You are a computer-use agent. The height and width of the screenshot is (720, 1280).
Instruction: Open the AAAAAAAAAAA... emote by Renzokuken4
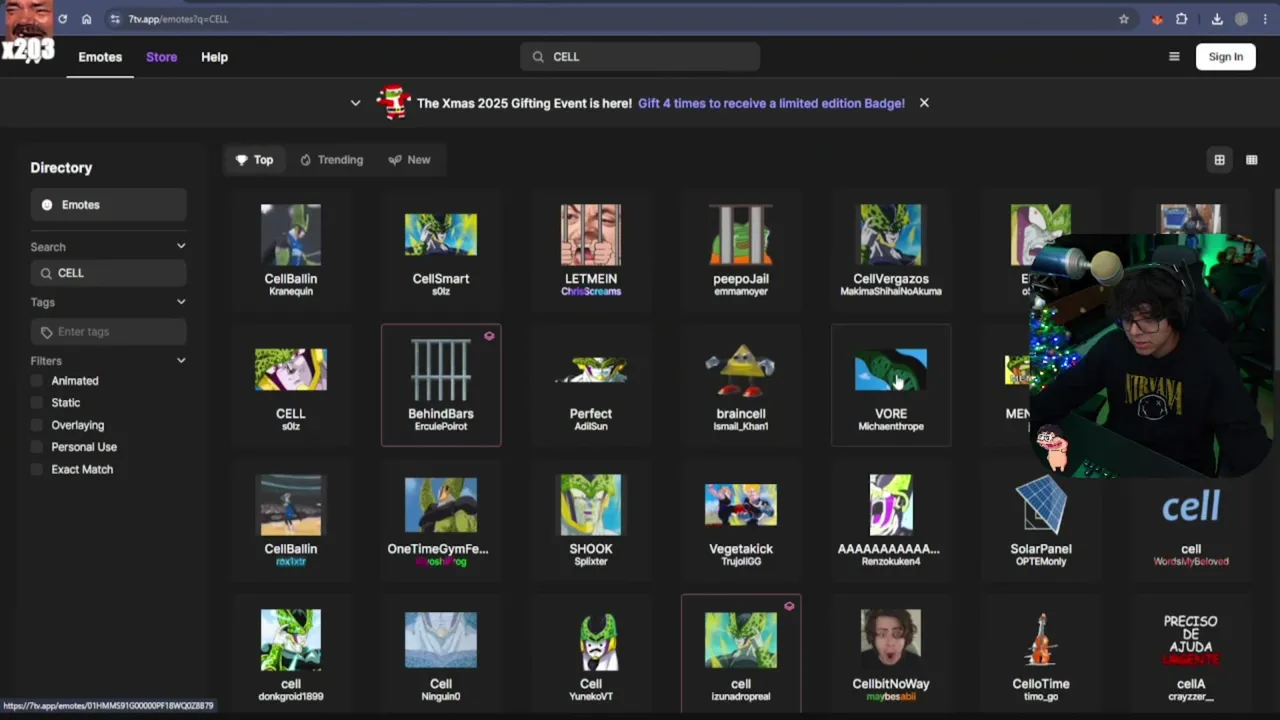click(891, 520)
